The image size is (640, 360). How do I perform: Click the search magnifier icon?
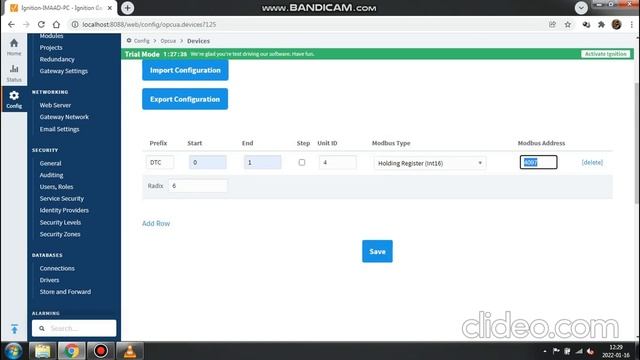click(x=42, y=328)
